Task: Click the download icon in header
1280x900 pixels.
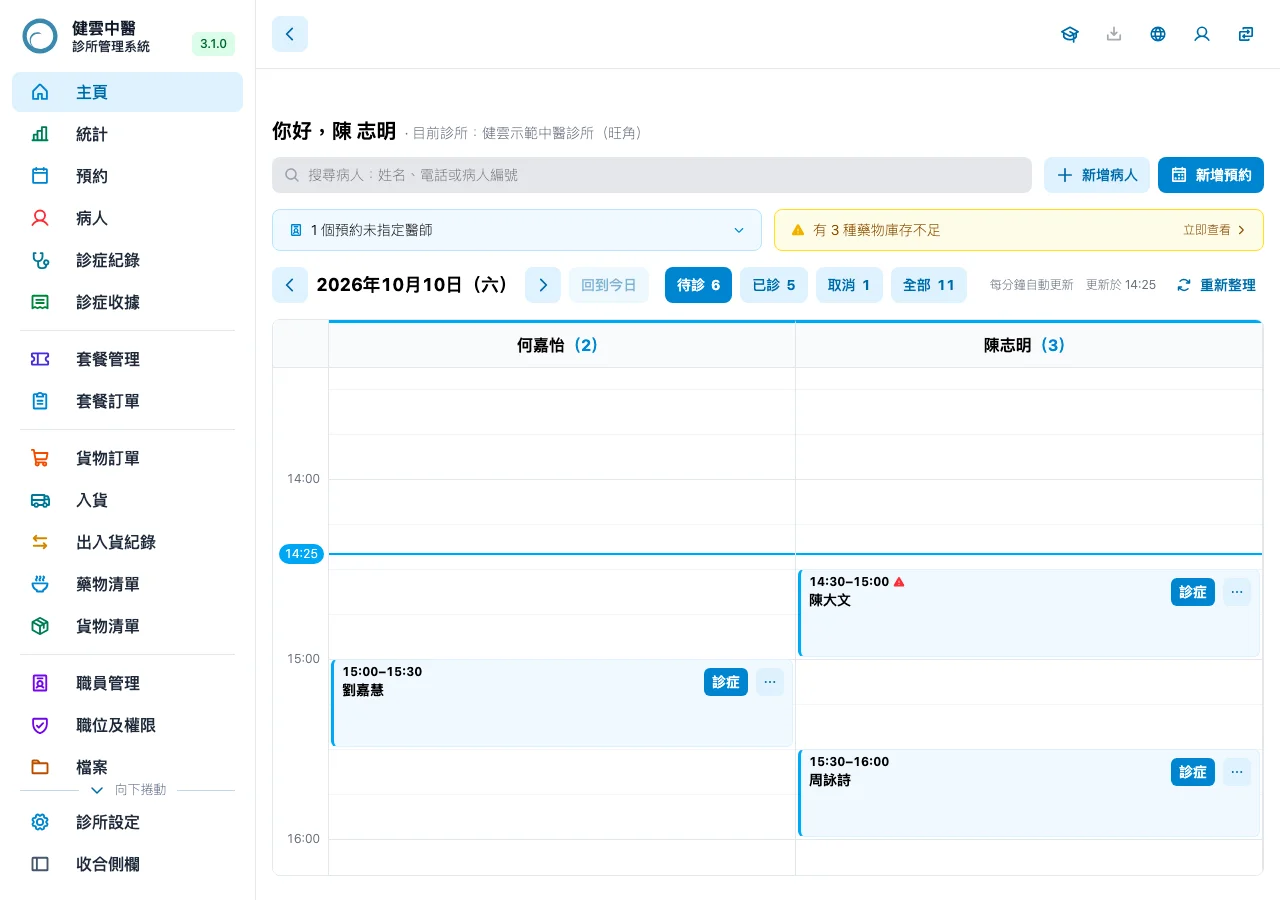Action: tap(1114, 34)
